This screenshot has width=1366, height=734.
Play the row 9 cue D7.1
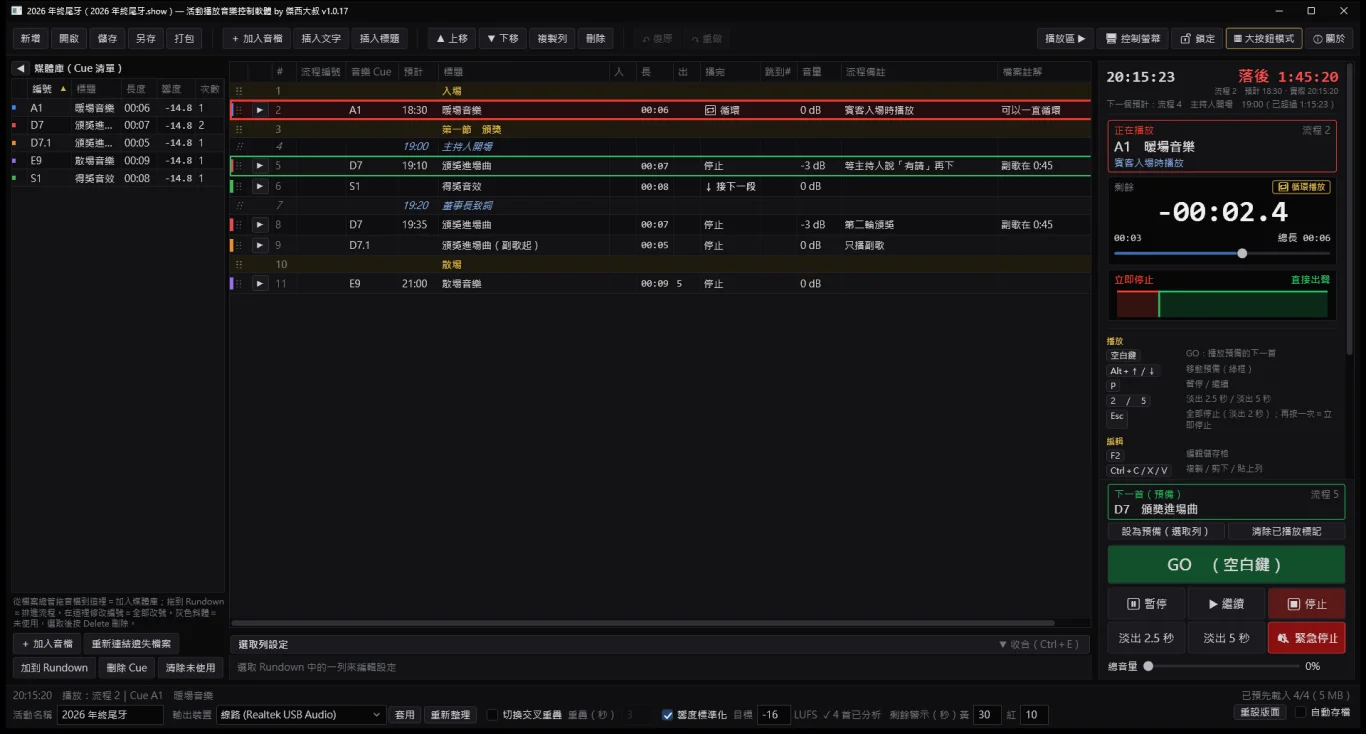(260, 245)
